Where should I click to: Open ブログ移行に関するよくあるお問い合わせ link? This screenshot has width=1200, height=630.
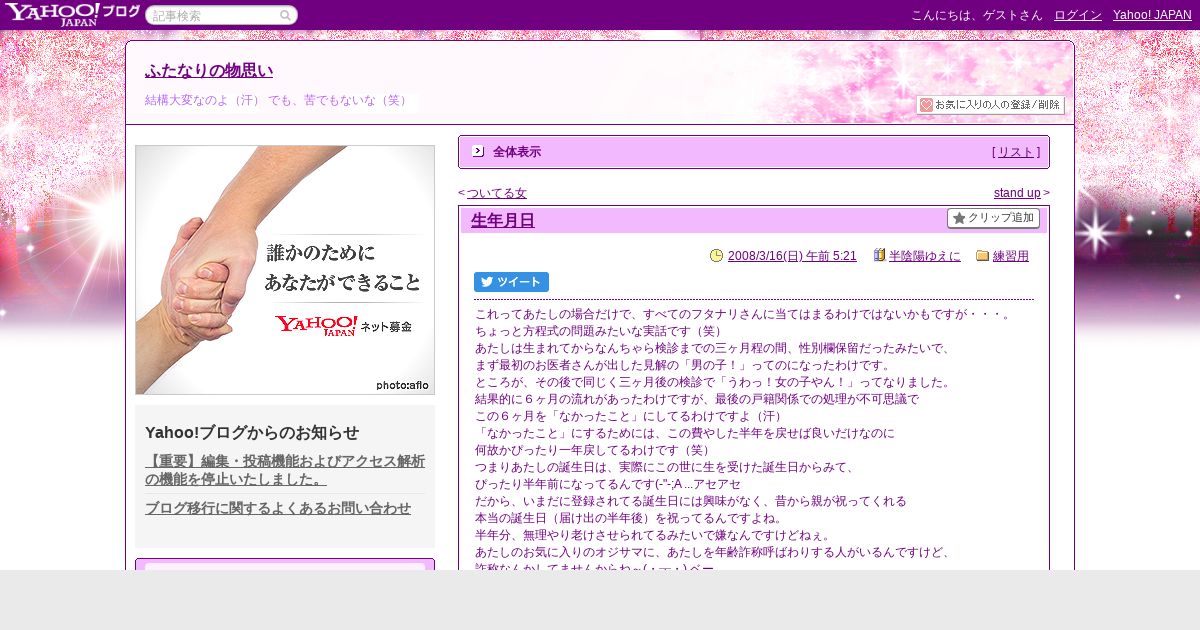click(x=278, y=508)
